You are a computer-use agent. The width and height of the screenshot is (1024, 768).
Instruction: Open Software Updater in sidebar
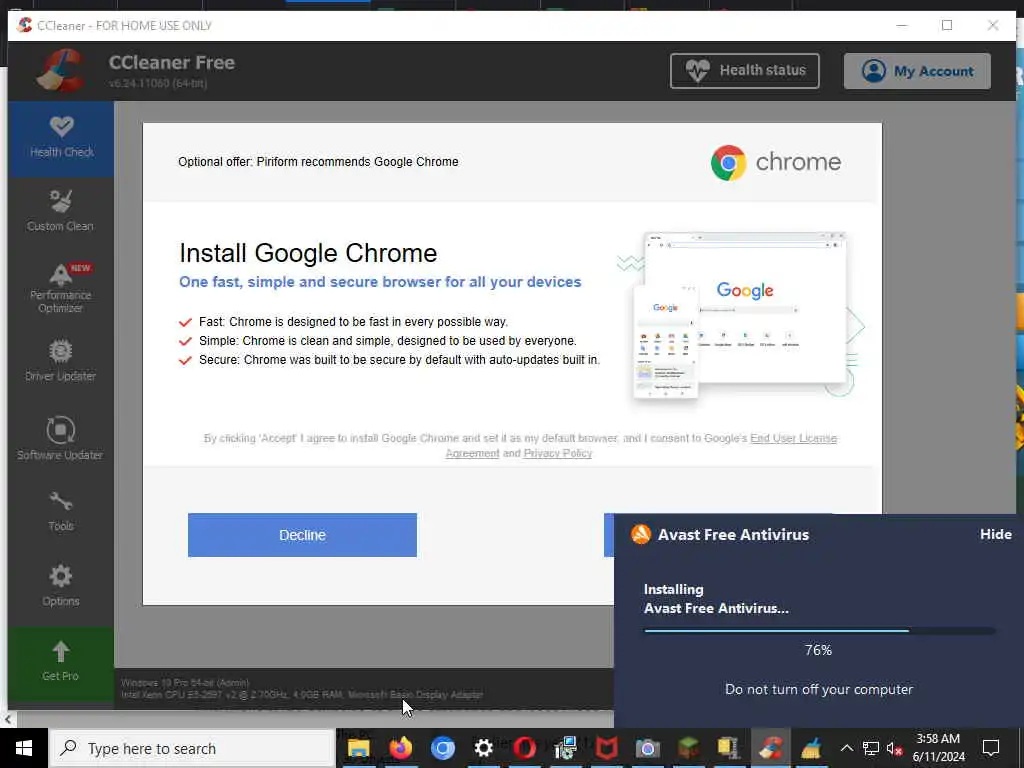pyautogui.click(x=61, y=438)
